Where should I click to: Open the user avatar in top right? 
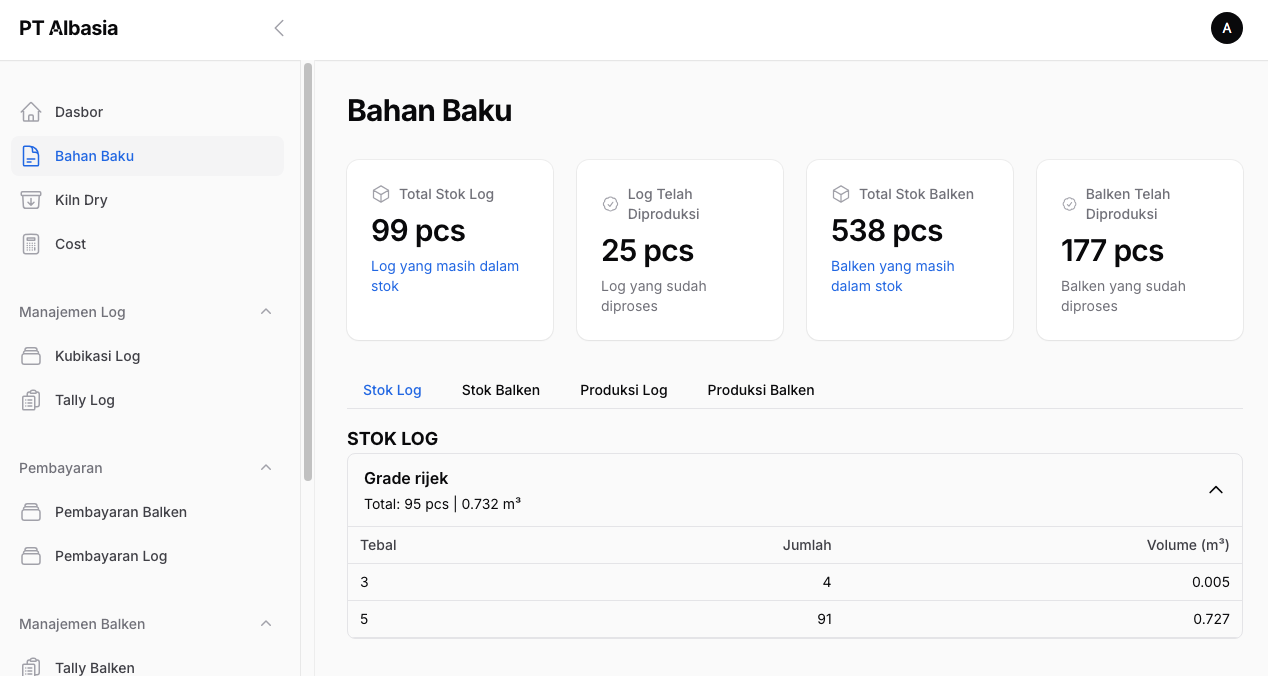(1226, 28)
